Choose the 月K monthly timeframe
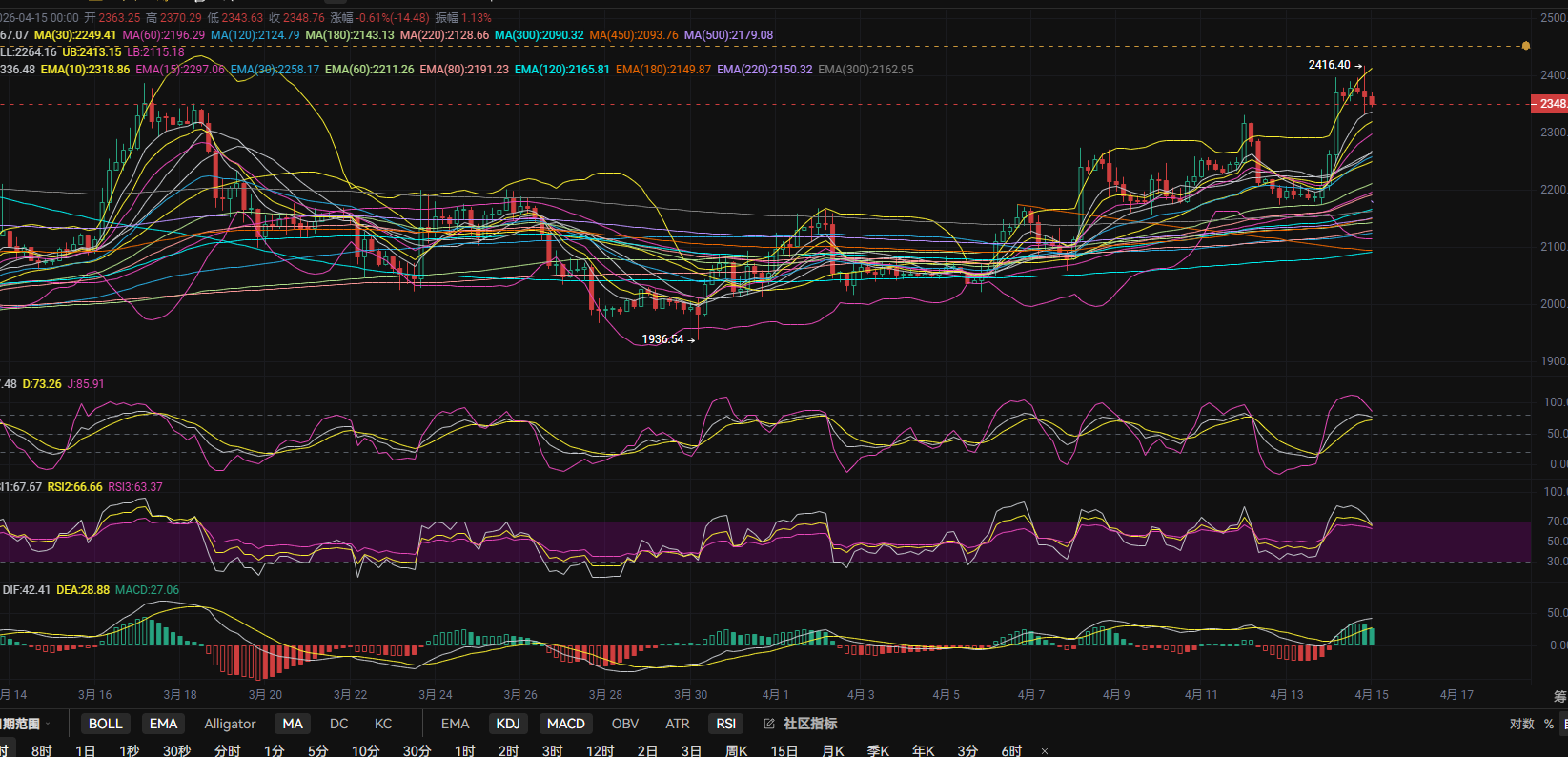The image size is (1568, 757). point(833,750)
